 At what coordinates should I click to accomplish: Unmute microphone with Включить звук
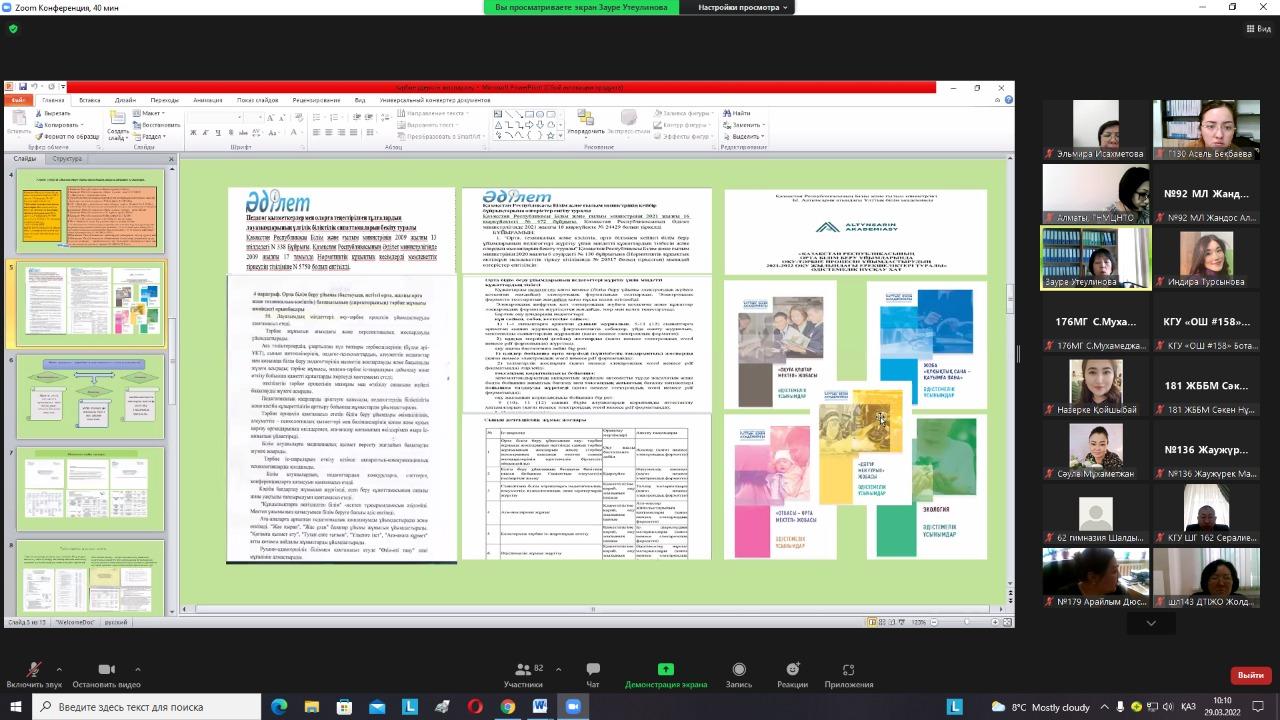[x=33, y=670]
